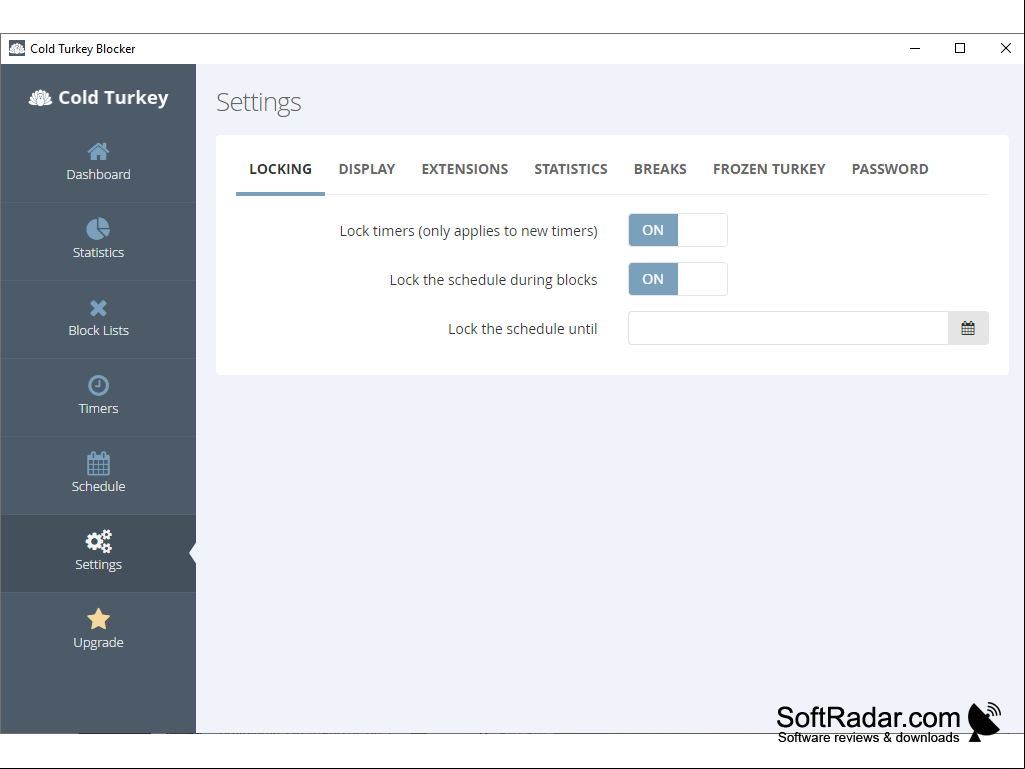The height and width of the screenshot is (769, 1025).
Task: Select the Settings gears icon
Action: (x=98, y=541)
